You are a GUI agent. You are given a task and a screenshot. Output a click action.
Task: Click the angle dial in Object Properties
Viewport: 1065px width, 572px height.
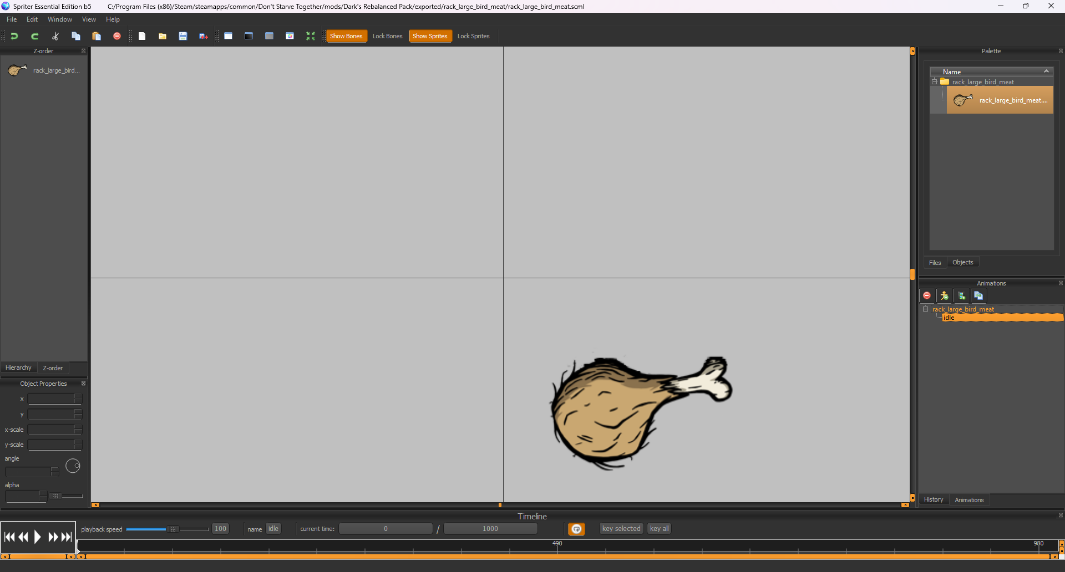point(73,466)
